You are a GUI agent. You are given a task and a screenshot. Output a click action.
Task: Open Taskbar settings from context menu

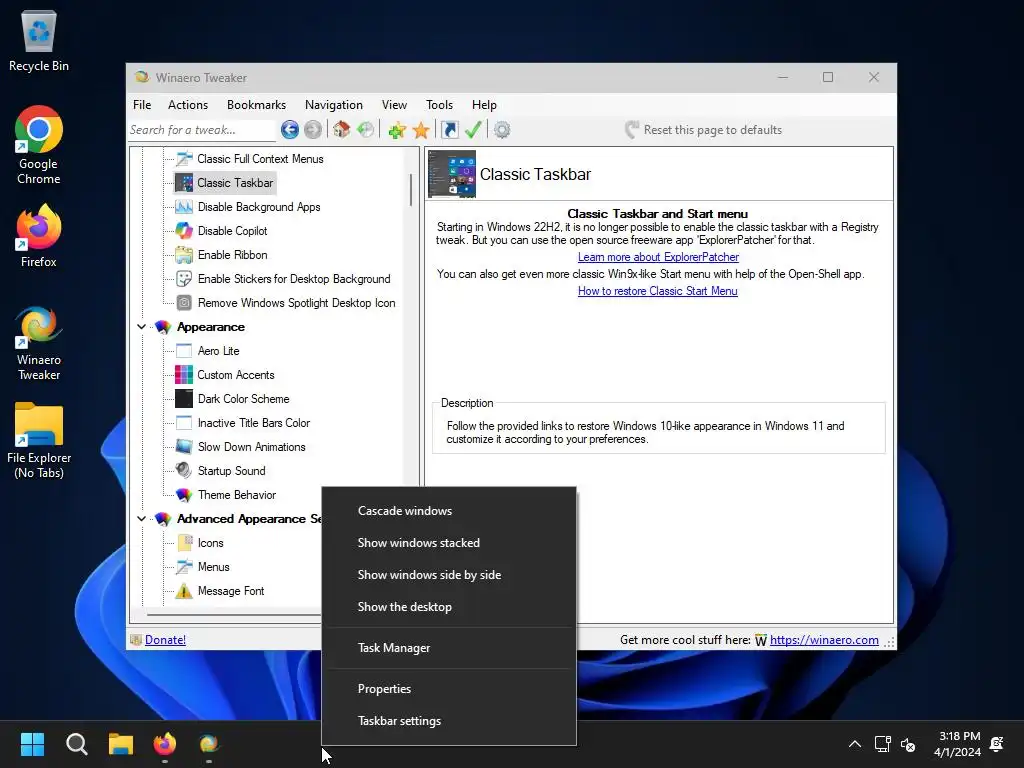(x=449, y=721)
